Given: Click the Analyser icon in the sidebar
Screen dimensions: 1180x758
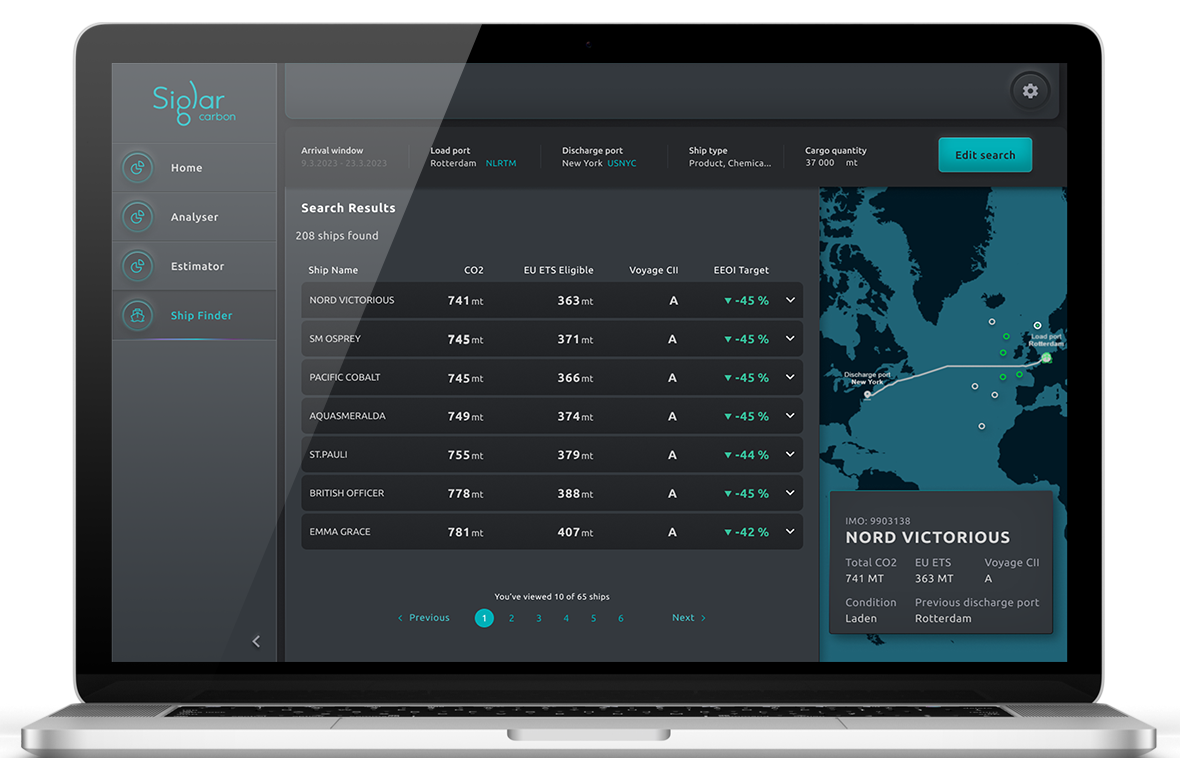Looking at the screenshot, I should [x=138, y=216].
